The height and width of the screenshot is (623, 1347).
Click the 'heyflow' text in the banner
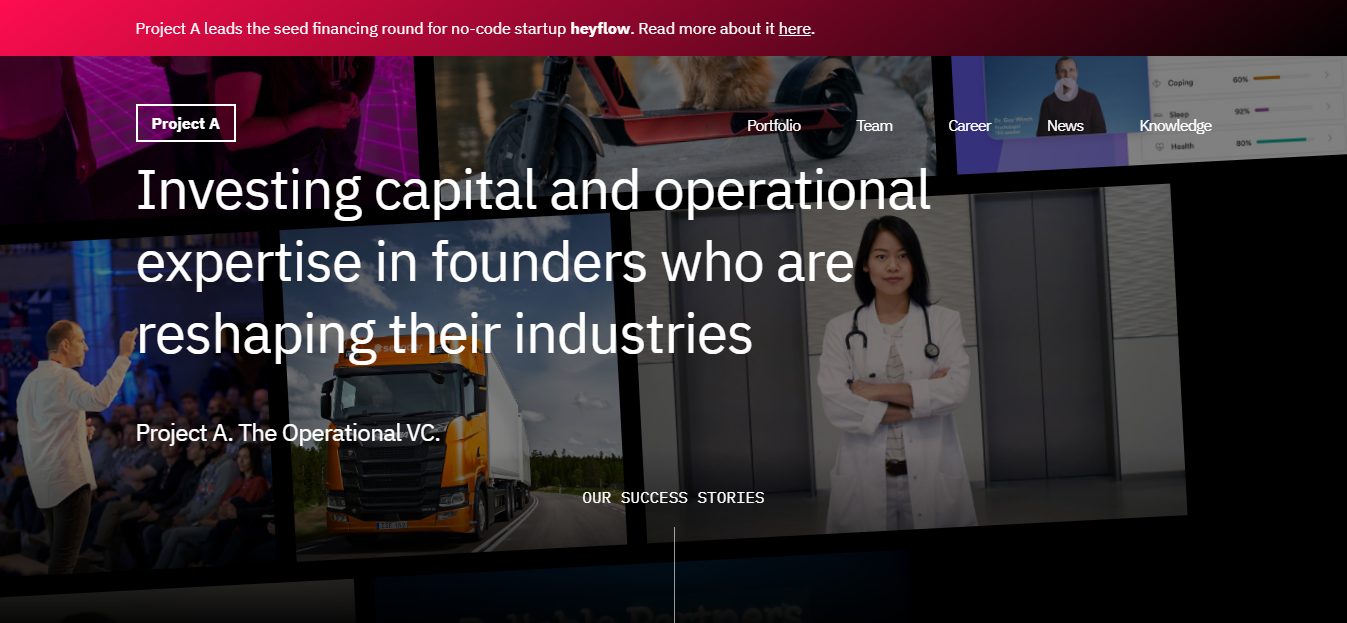pos(600,28)
